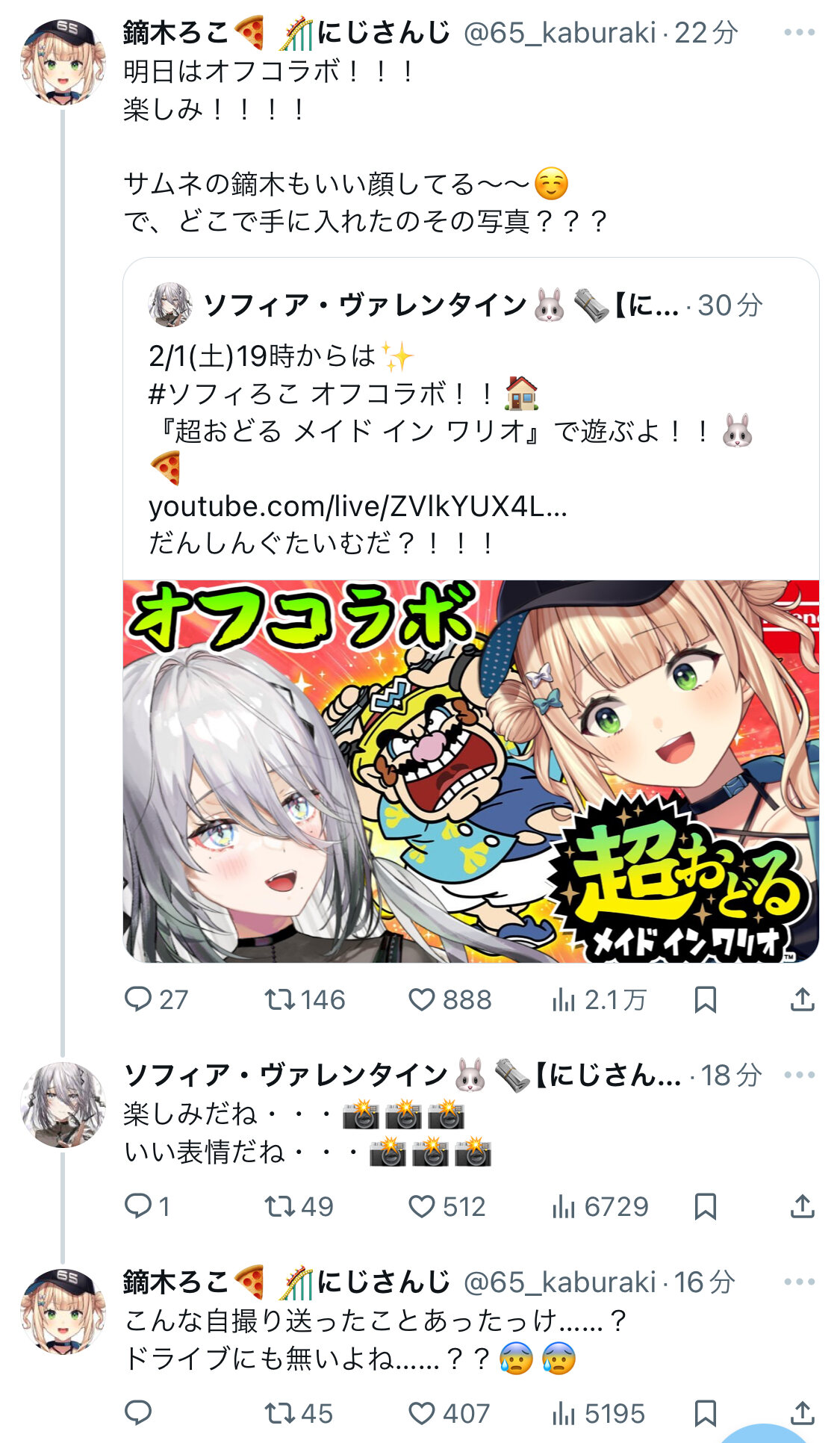View ソフィア's reply analytics showing 6729
The width and height of the screenshot is (840, 1443).
pyautogui.click(x=600, y=1206)
